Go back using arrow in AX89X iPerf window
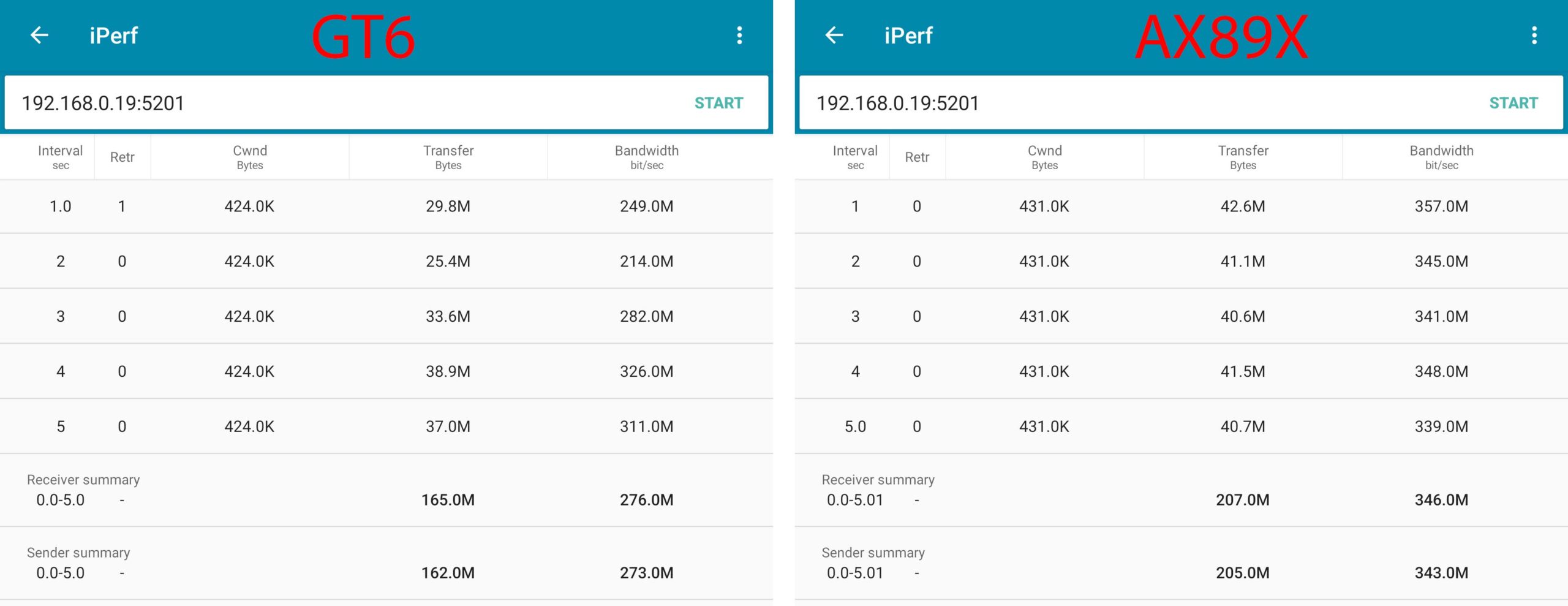The width and height of the screenshot is (1568, 606). pos(834,35)
